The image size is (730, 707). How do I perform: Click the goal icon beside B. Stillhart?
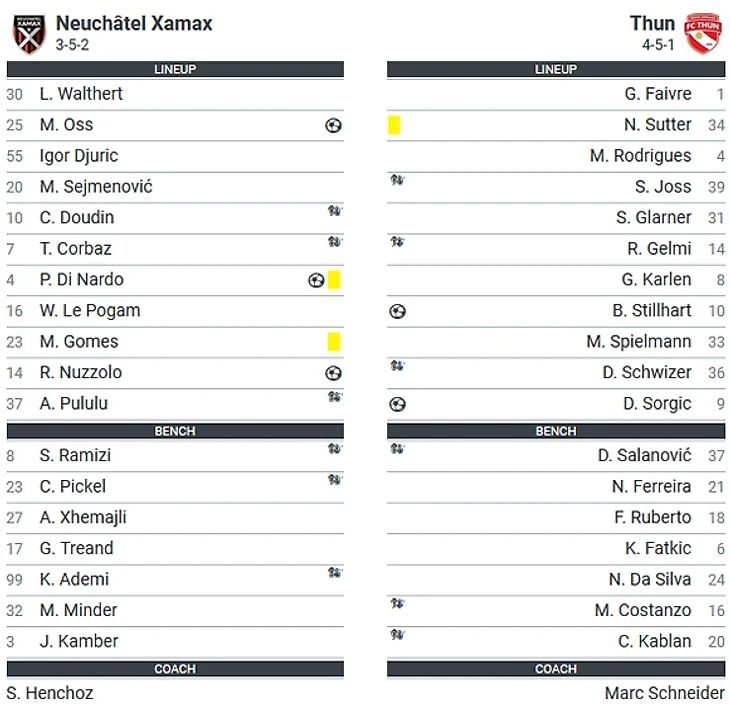397,312
